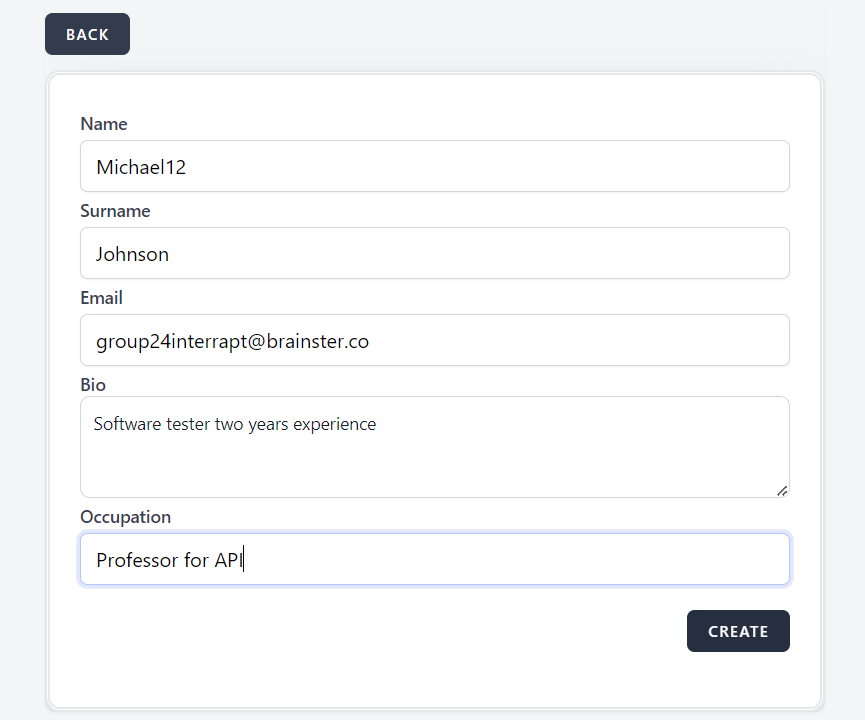Click empty right side of Occupation field
This screenshot has width=865, height=720.
[600, 559]
